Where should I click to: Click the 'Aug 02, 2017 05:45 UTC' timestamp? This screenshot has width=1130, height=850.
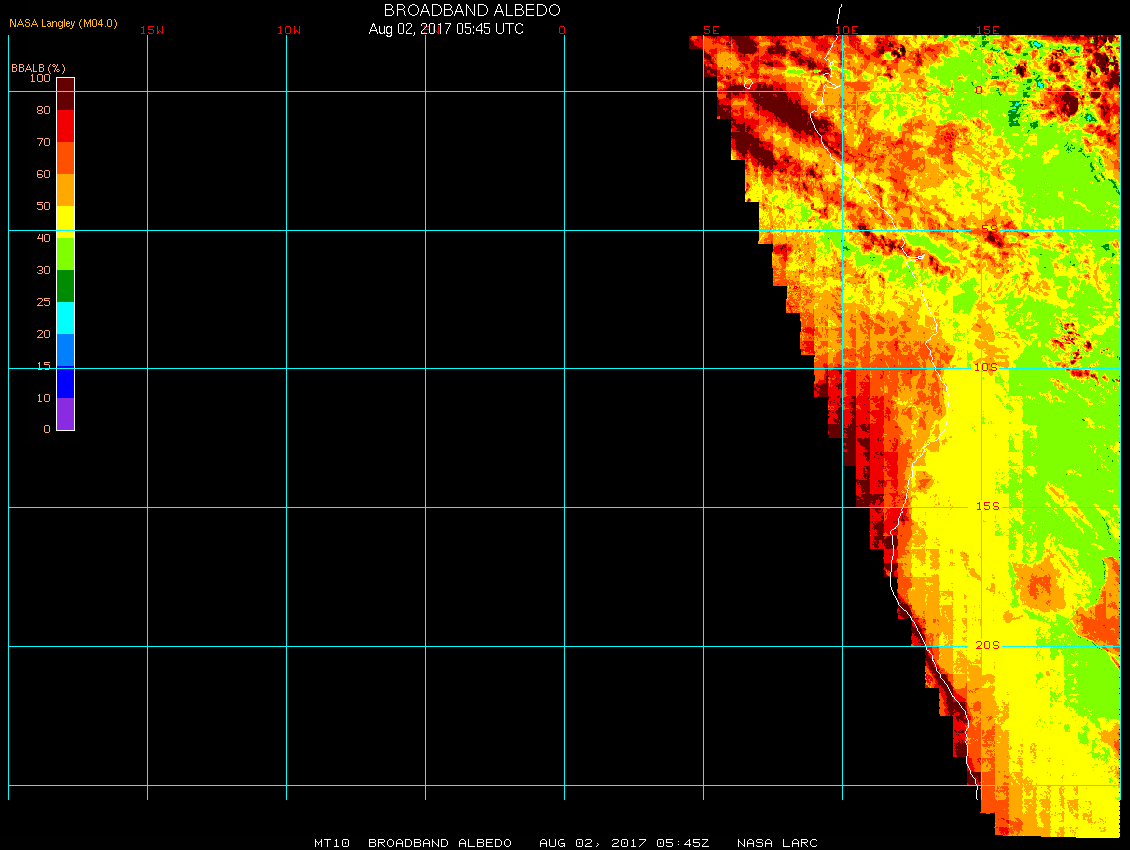pos(446,29)
